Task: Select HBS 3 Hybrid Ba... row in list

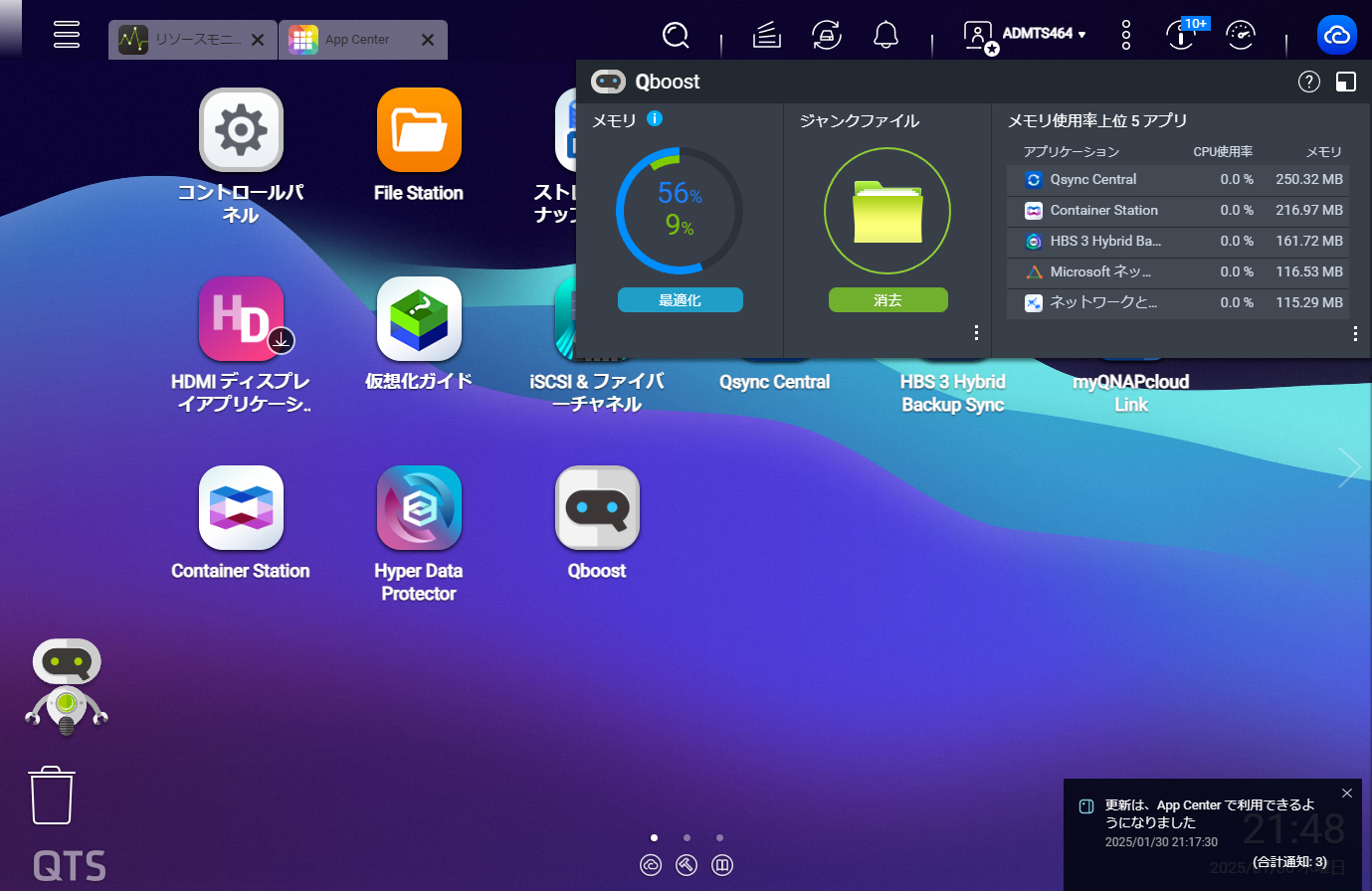Action: pos(1178,242)
